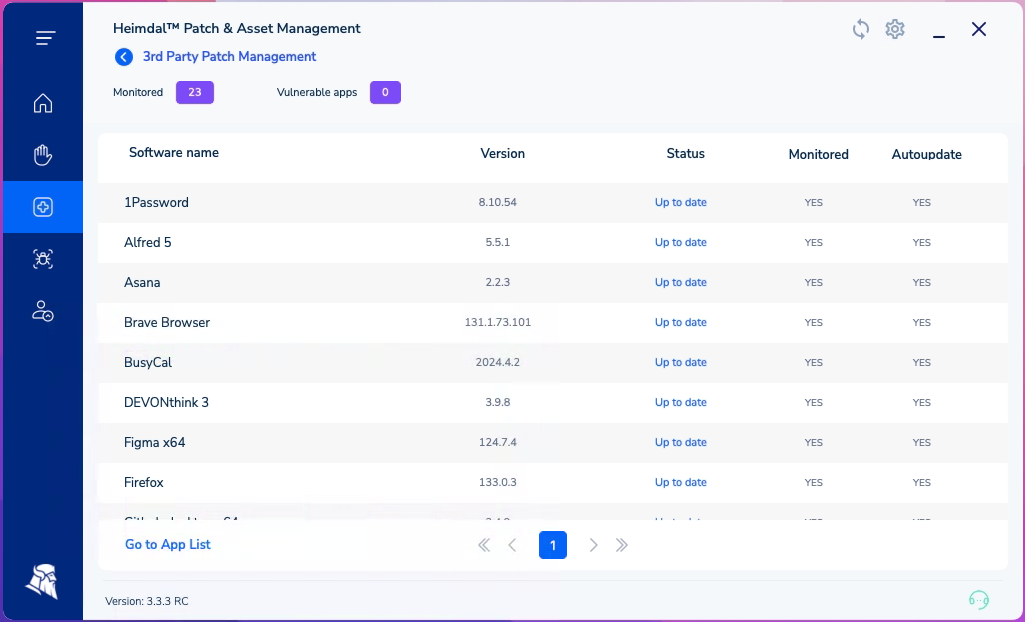Close the Heimdal window

tap(979, 29)
